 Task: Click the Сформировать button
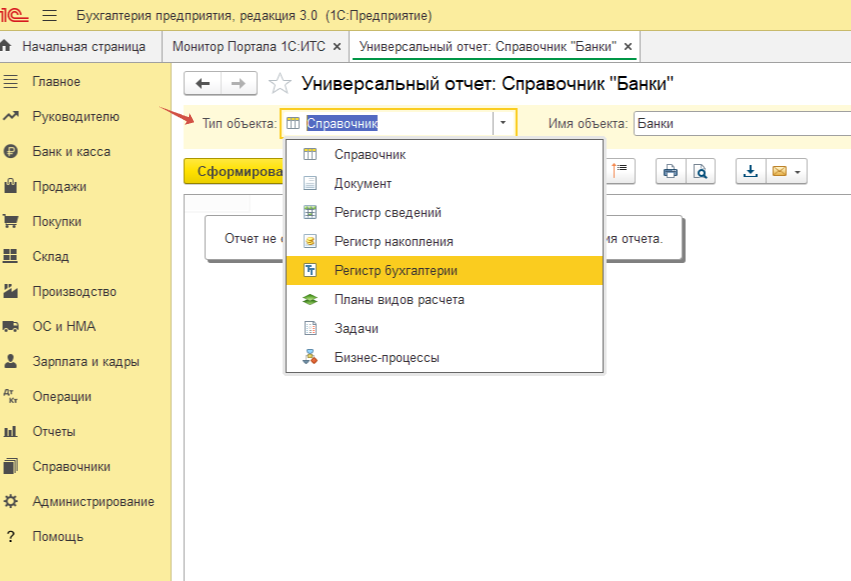234,171
